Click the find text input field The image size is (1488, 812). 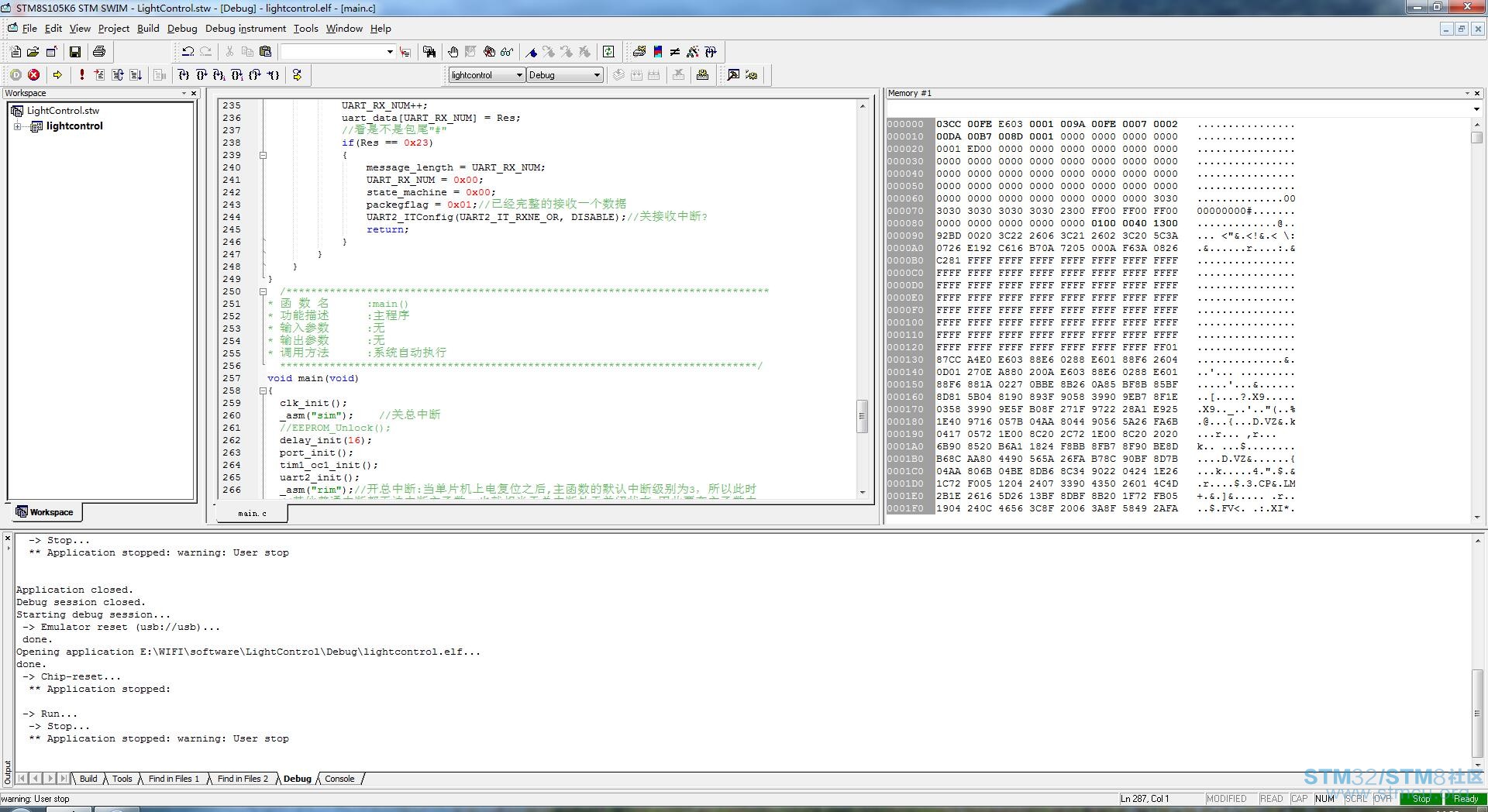332,52
